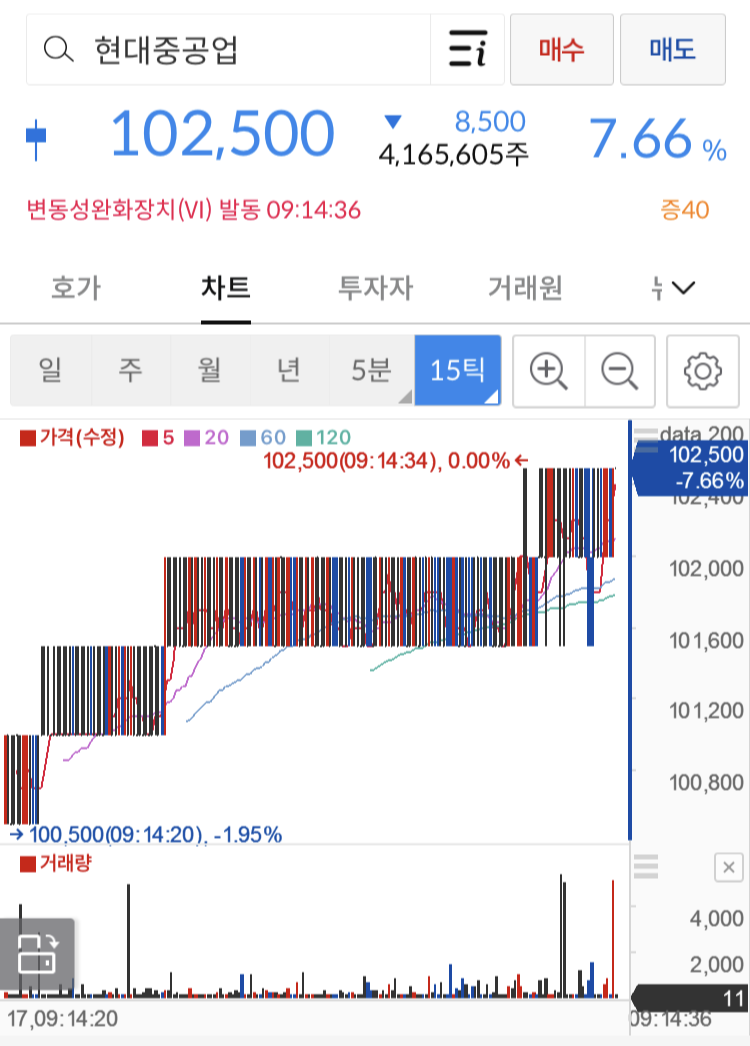The image size is (750, 1046).
Task: Click the 매도 sell button
Action: pos(673,49)
